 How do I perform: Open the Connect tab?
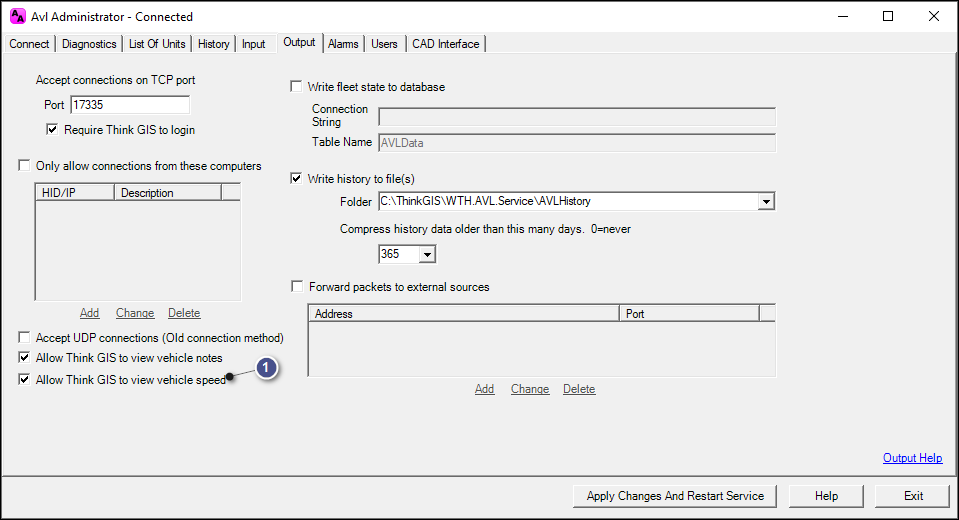(29, 44)
